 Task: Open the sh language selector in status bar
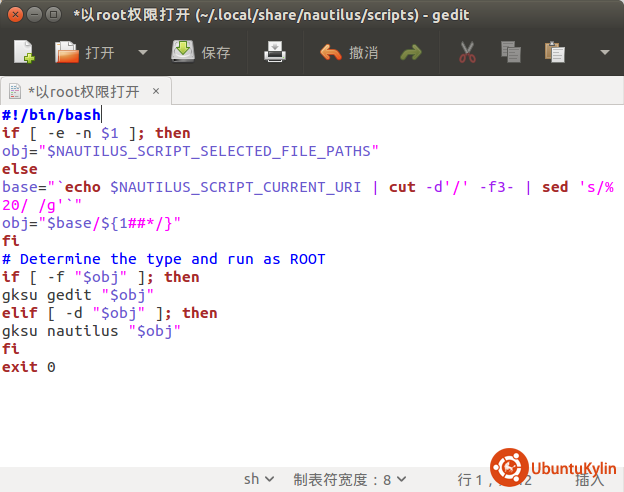[259, 479]
